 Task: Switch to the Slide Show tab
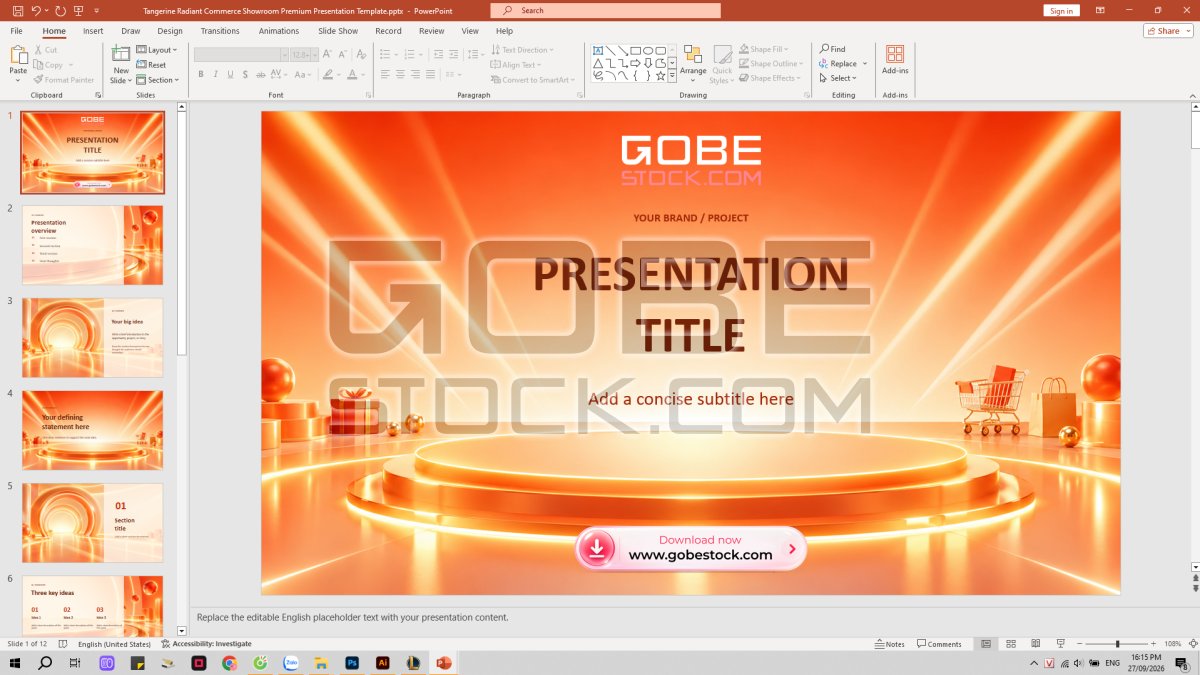[x=338, y=31]
